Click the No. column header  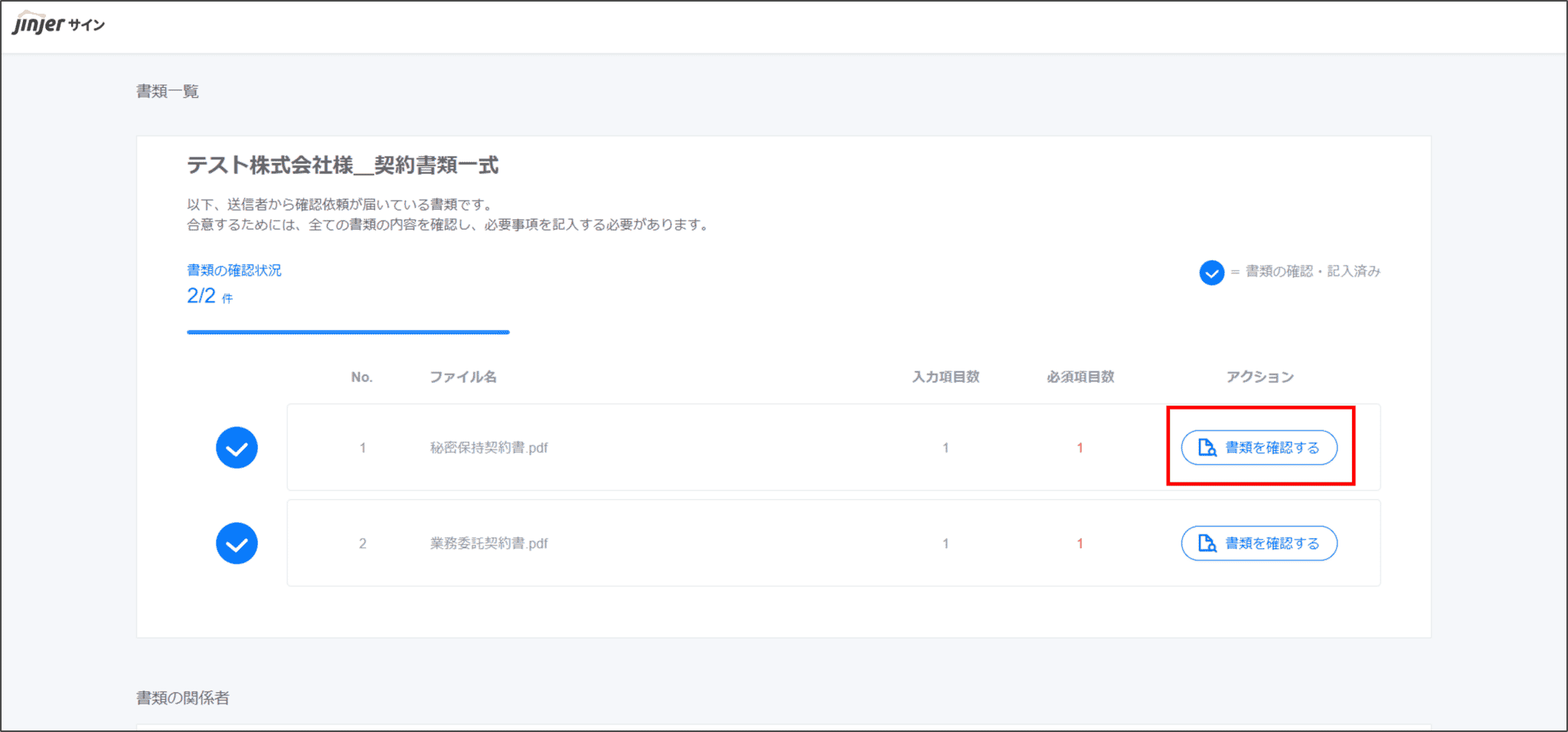click(x=361, y=377)
